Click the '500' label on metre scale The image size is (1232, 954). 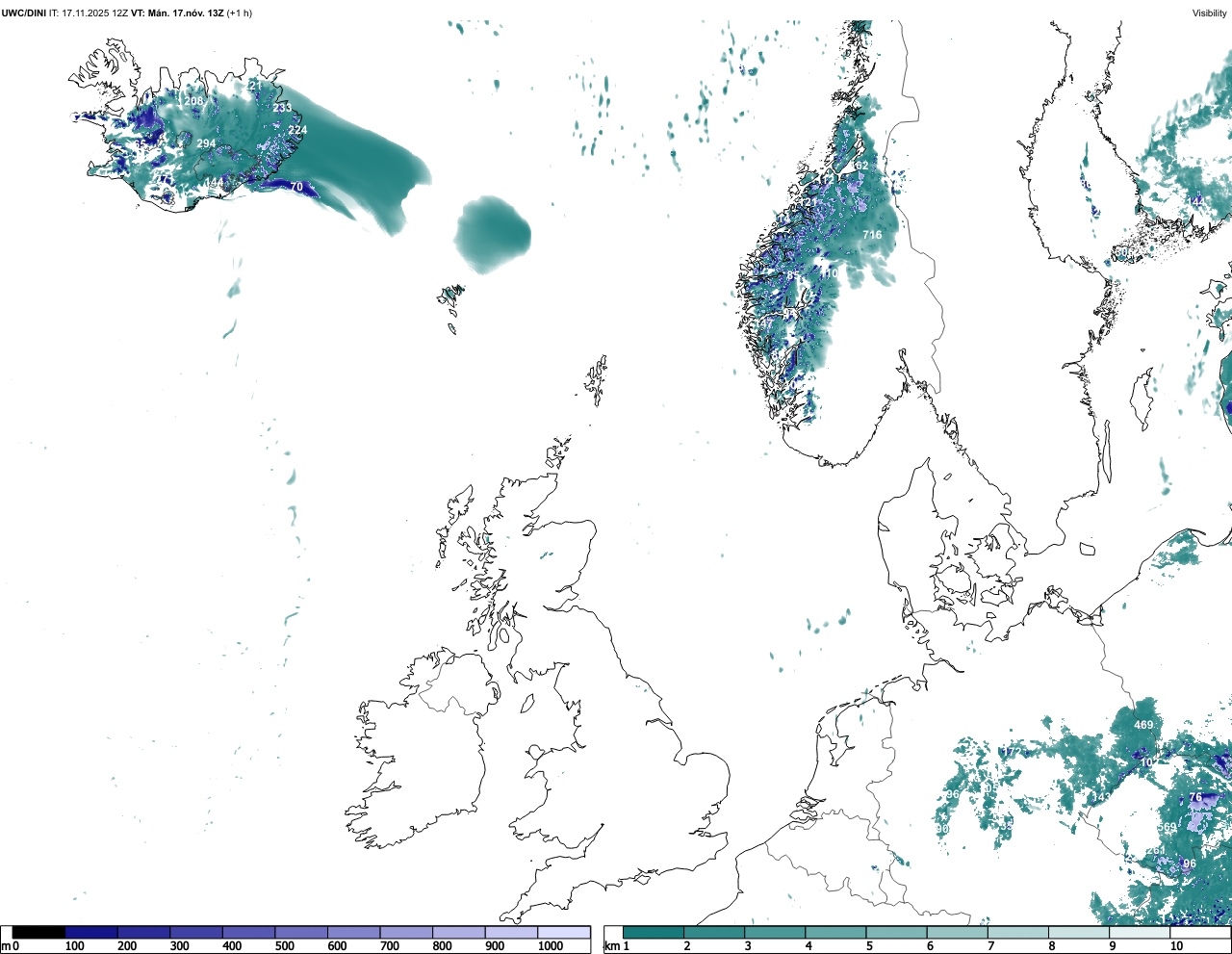point(284,946)
